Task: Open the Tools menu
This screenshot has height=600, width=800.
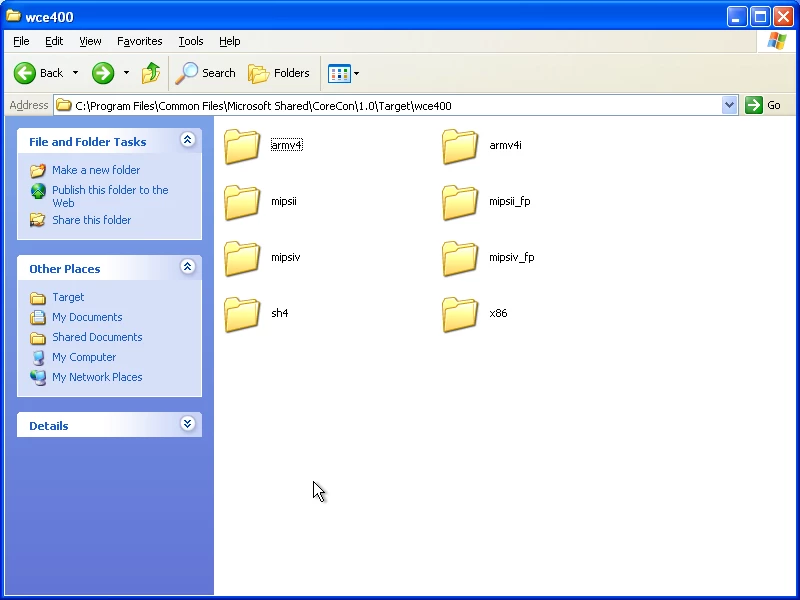Action: [x=190, y=41]
